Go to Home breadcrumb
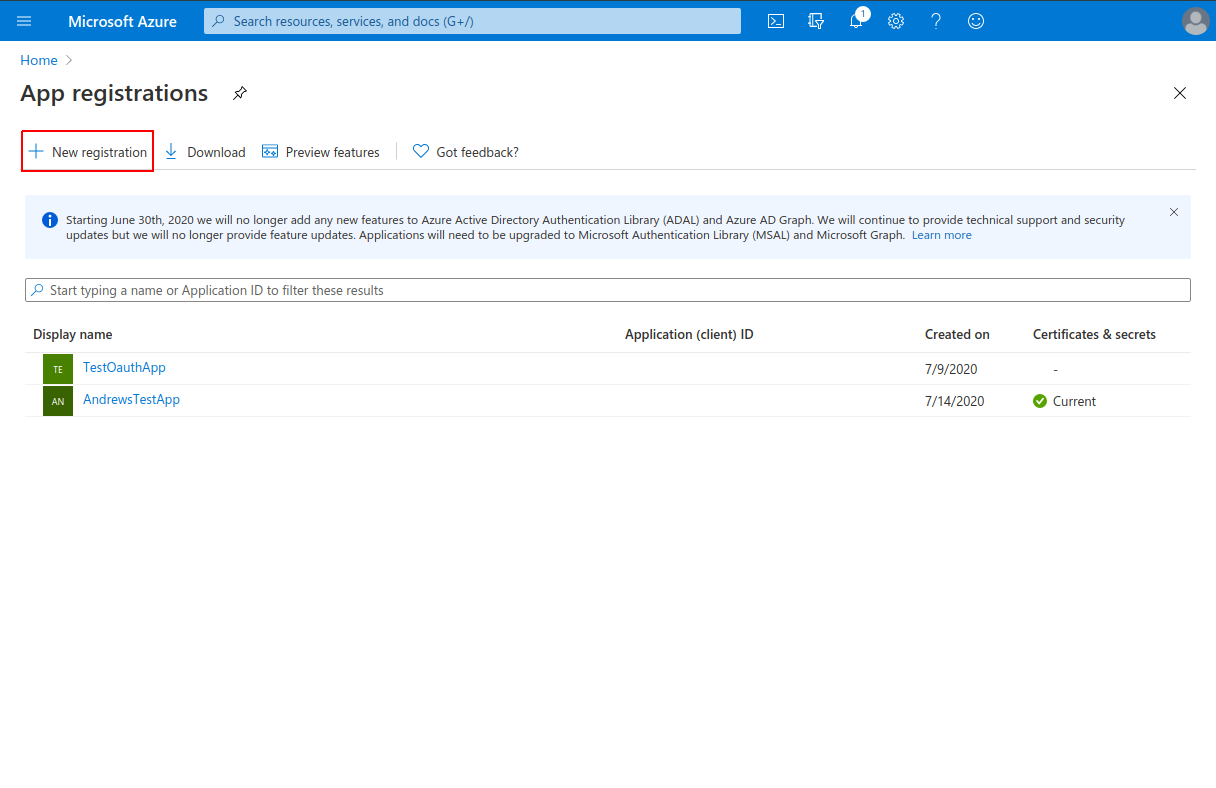Screen dimensions: 1216x788 click(x=39, y=60)
